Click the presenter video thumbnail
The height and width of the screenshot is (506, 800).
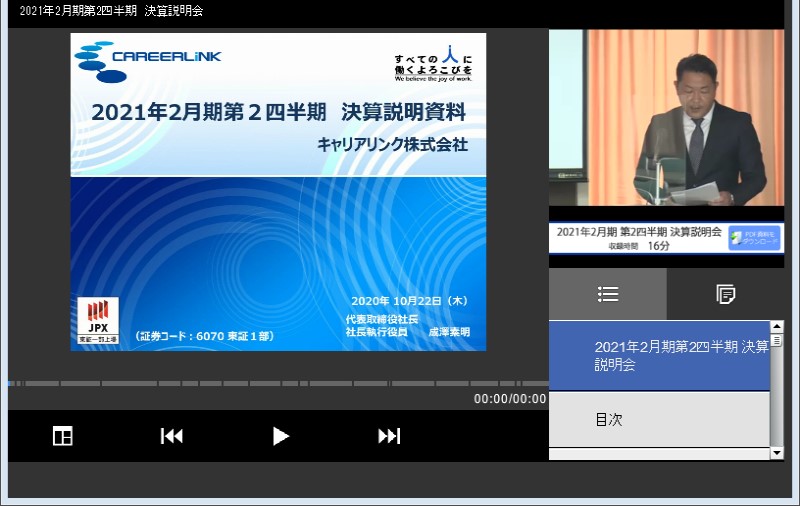point(666,118)
